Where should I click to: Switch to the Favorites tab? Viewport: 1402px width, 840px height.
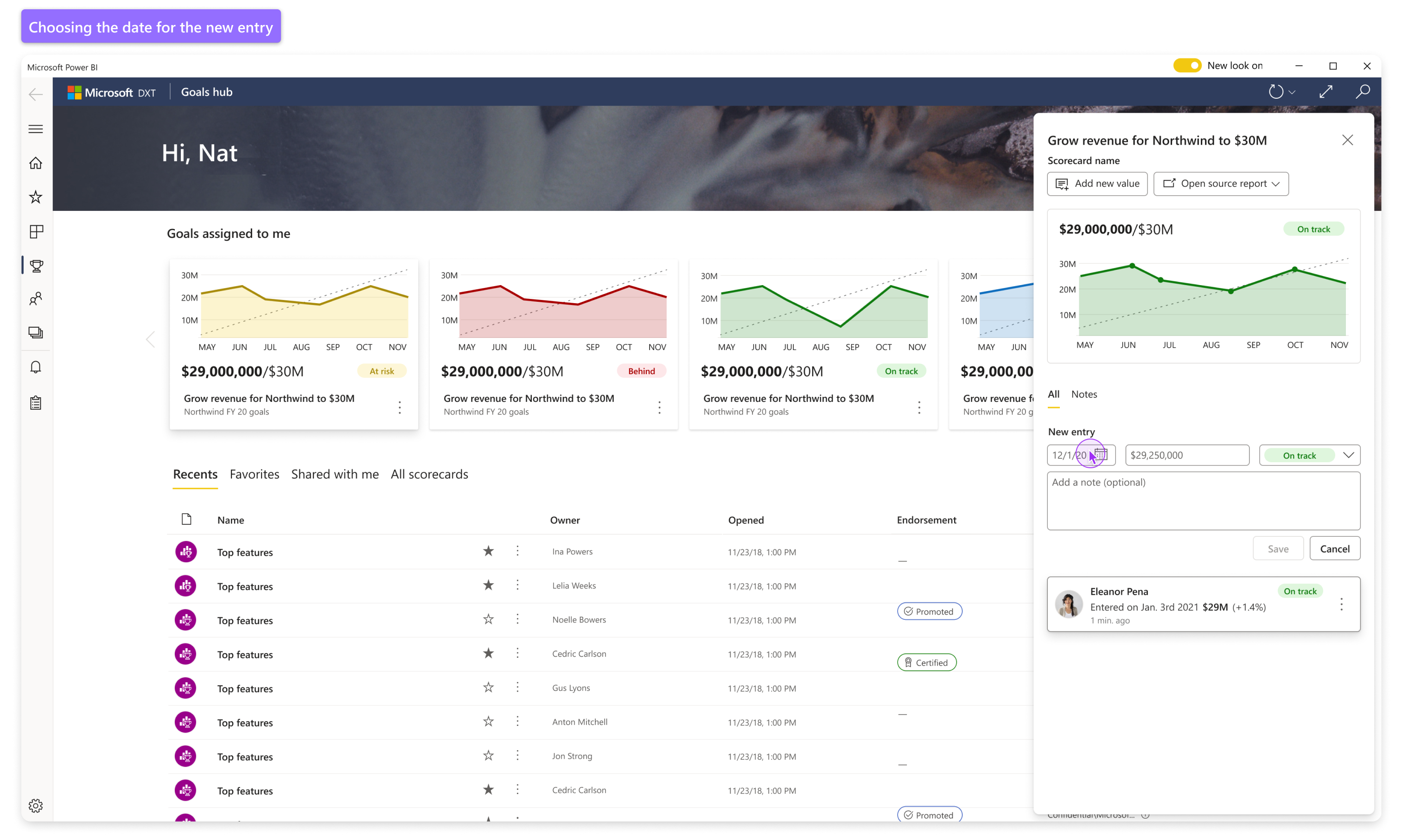click(254, 474)
